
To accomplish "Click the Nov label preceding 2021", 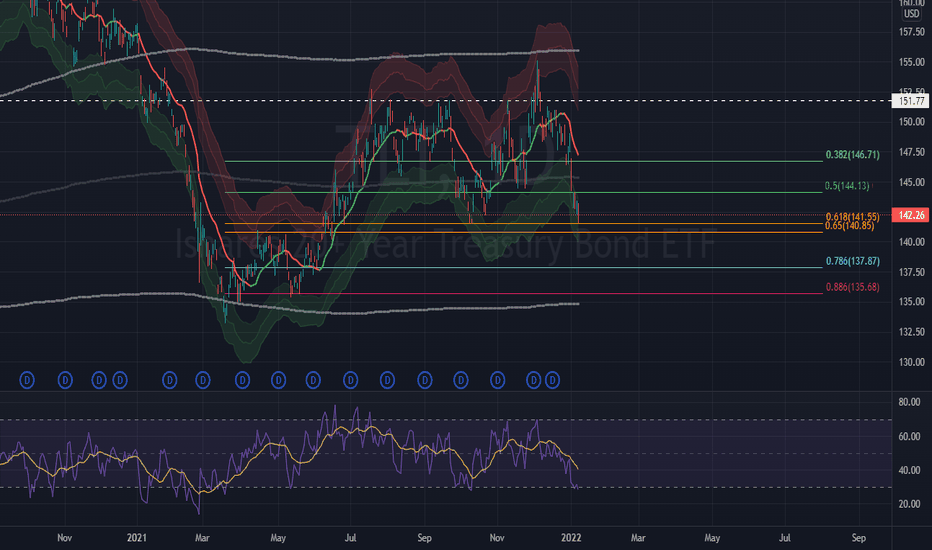I will pyautogui.click(x=64, y=538).
